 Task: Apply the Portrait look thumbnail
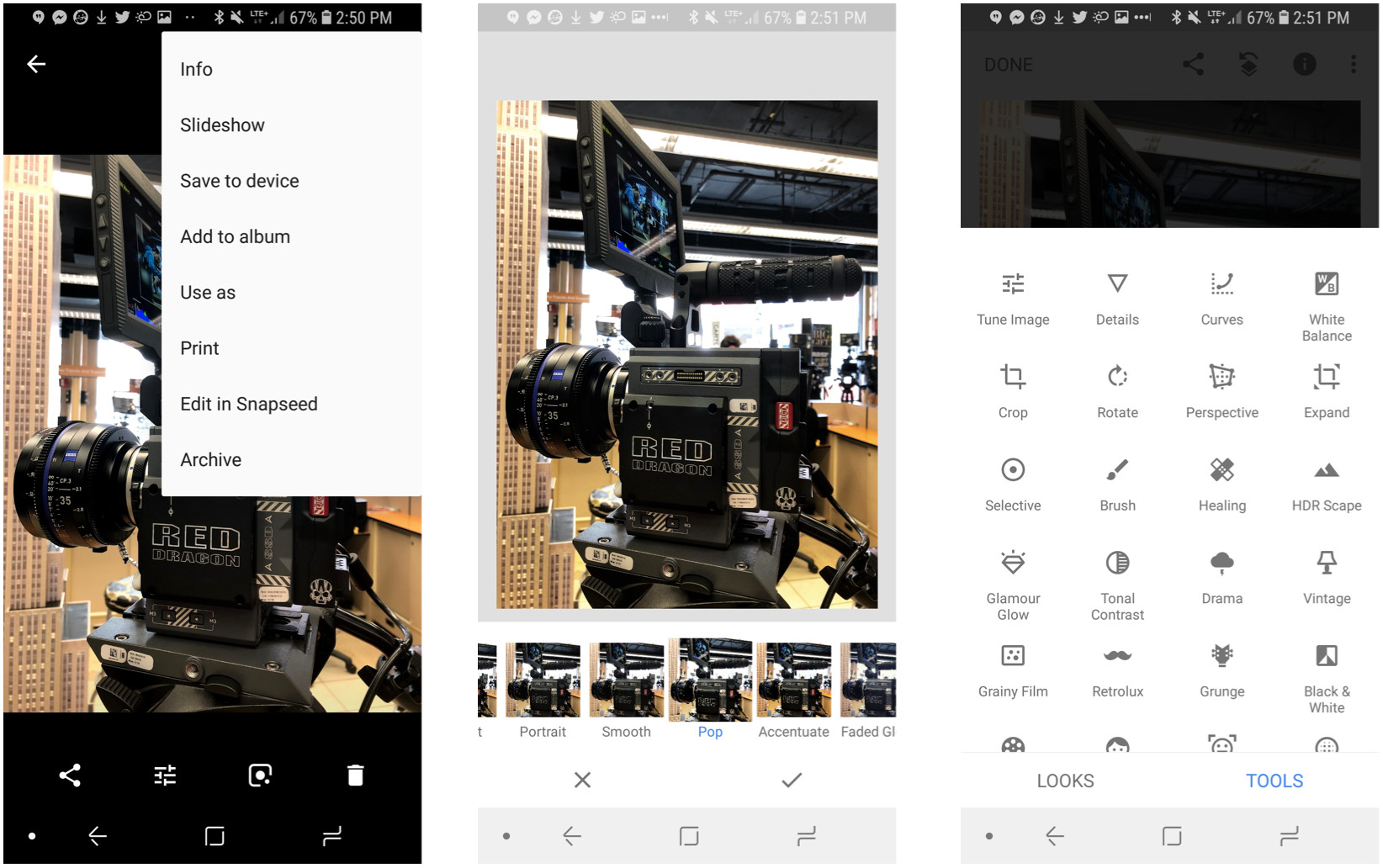[543, 691]
